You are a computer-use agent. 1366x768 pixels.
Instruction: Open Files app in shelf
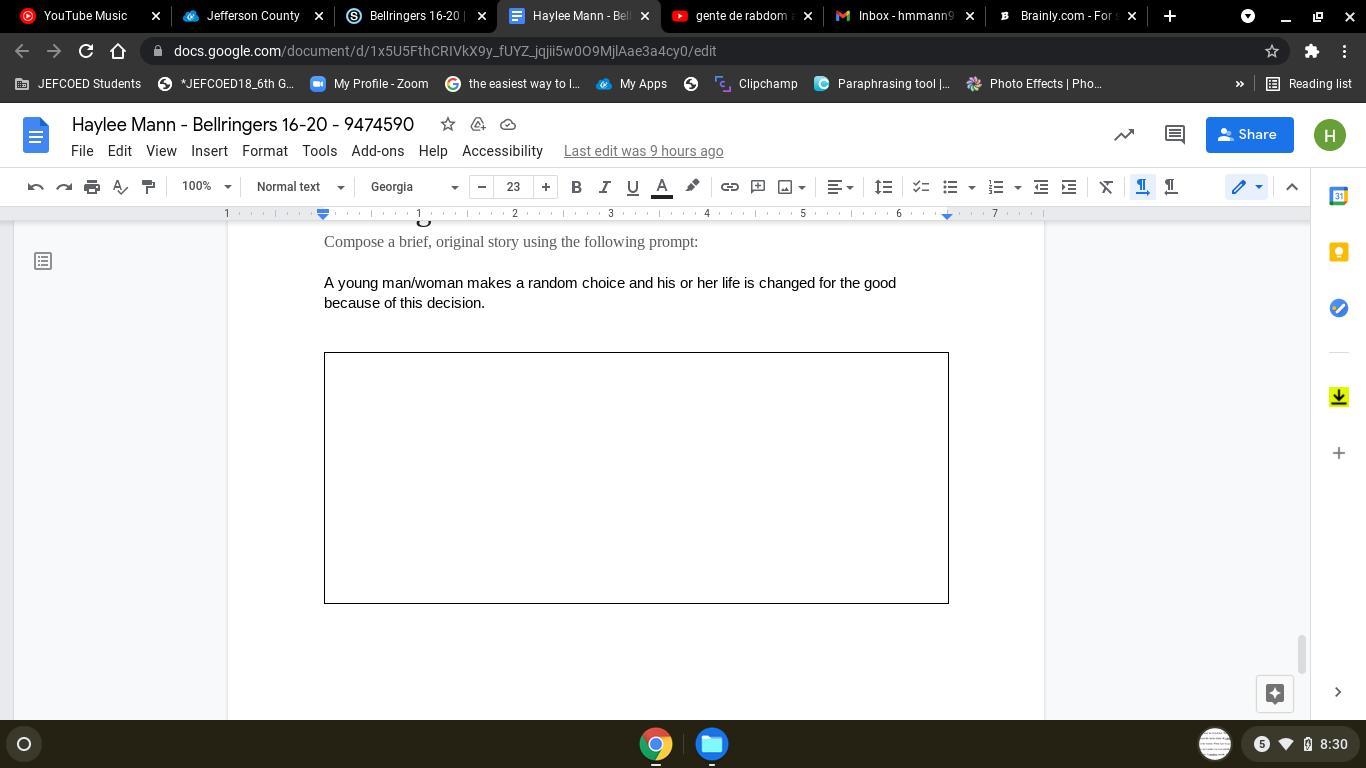click(x=712, y=744)
